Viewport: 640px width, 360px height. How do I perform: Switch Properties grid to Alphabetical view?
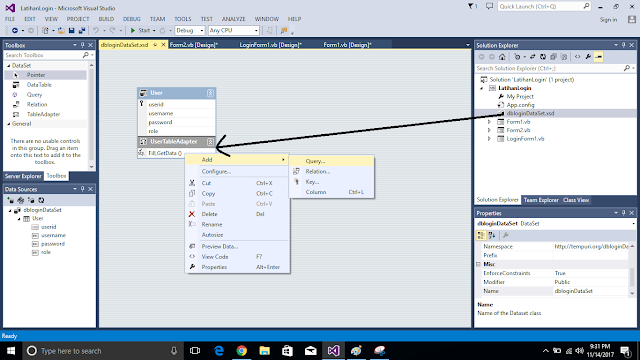[492, 235]
